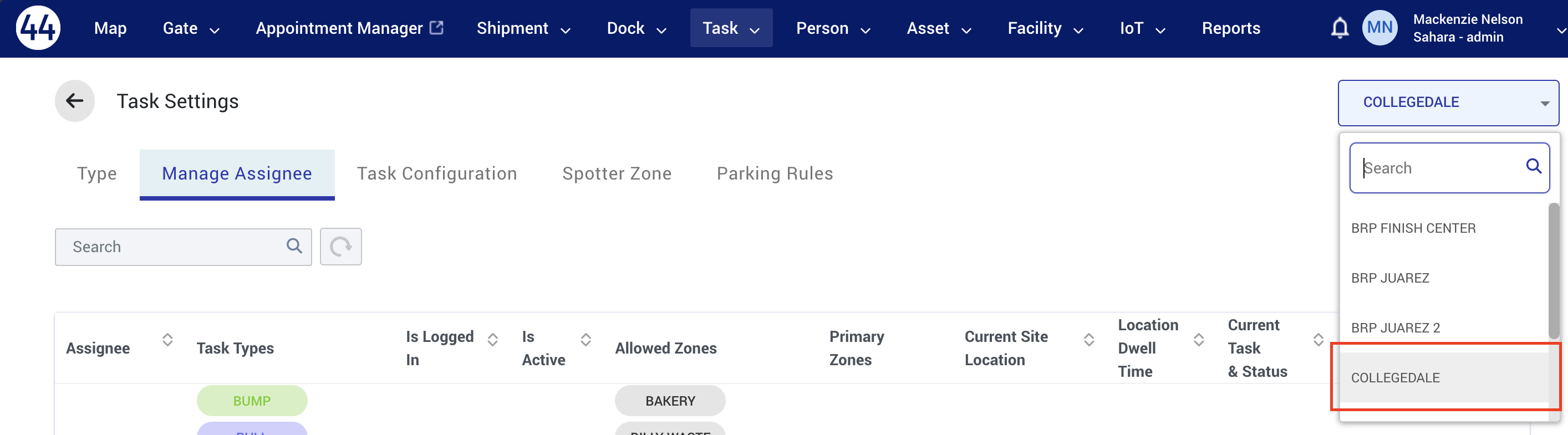Open the COLLEGEDALE facility selector

coord(1448,102)
